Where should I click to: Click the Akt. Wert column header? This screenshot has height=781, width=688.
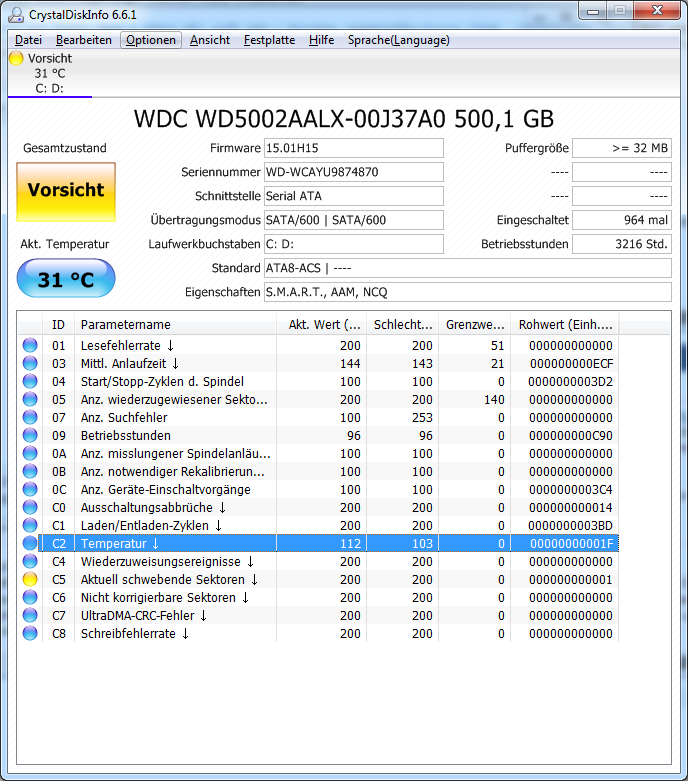point(321,325)
